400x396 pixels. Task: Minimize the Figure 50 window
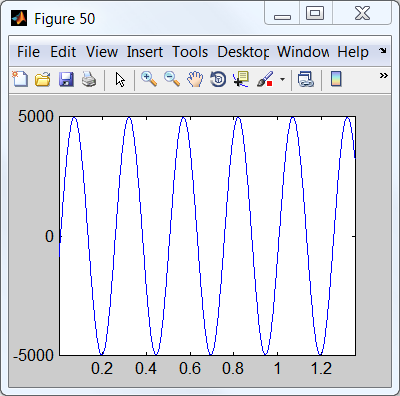(282, 14)
